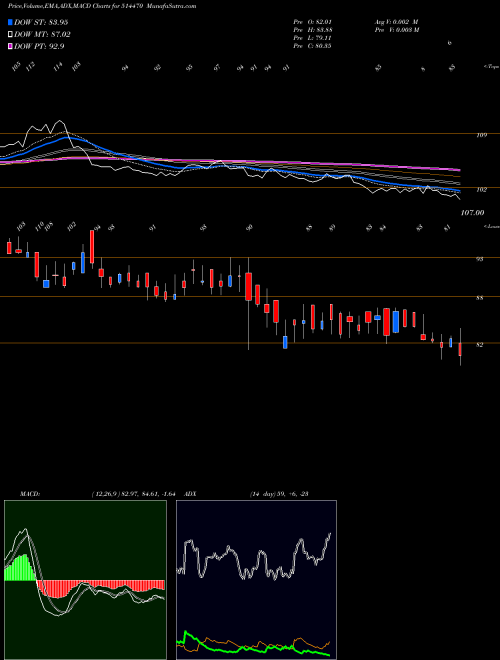Click the 'Pre V: 0.003 M' volume text
The width and height of the screenshot is (500, 660).
pos(396,30)
